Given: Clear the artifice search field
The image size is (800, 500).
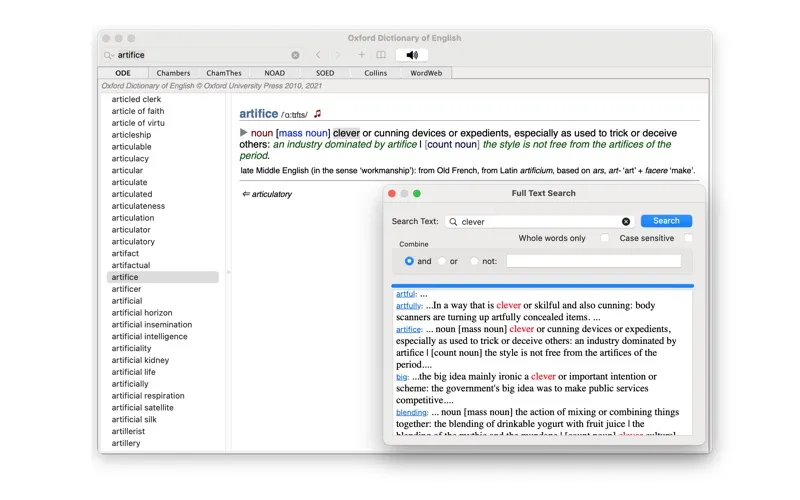Looking at the screenshot, I should pyautogui.click(x=295, y=55).
